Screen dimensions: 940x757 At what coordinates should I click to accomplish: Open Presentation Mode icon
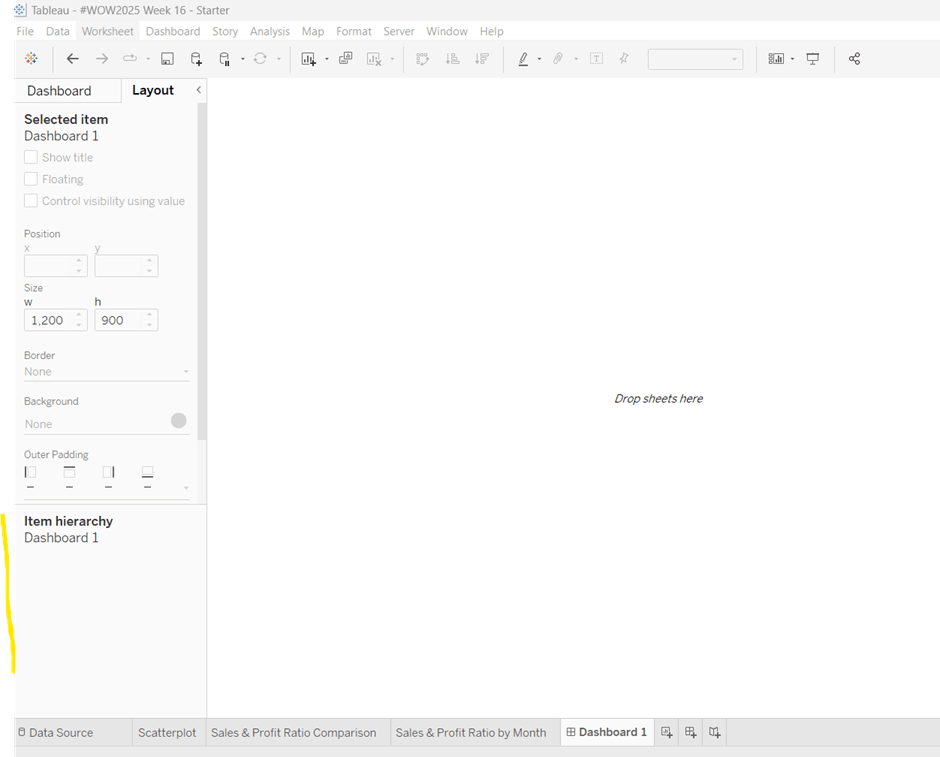[x=812, y=59]
